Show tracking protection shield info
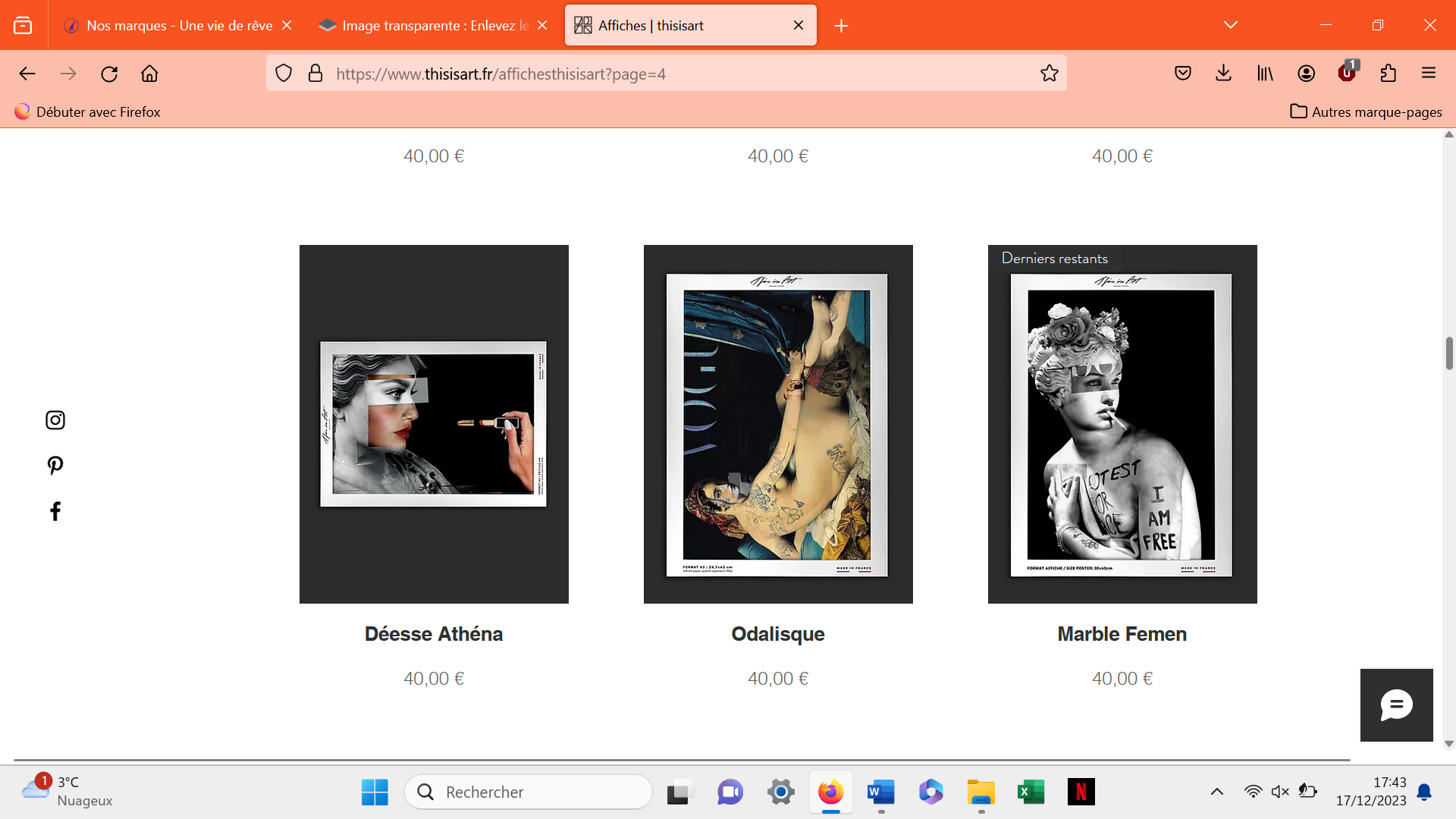 pyautogui.click(x=284, y=74)
